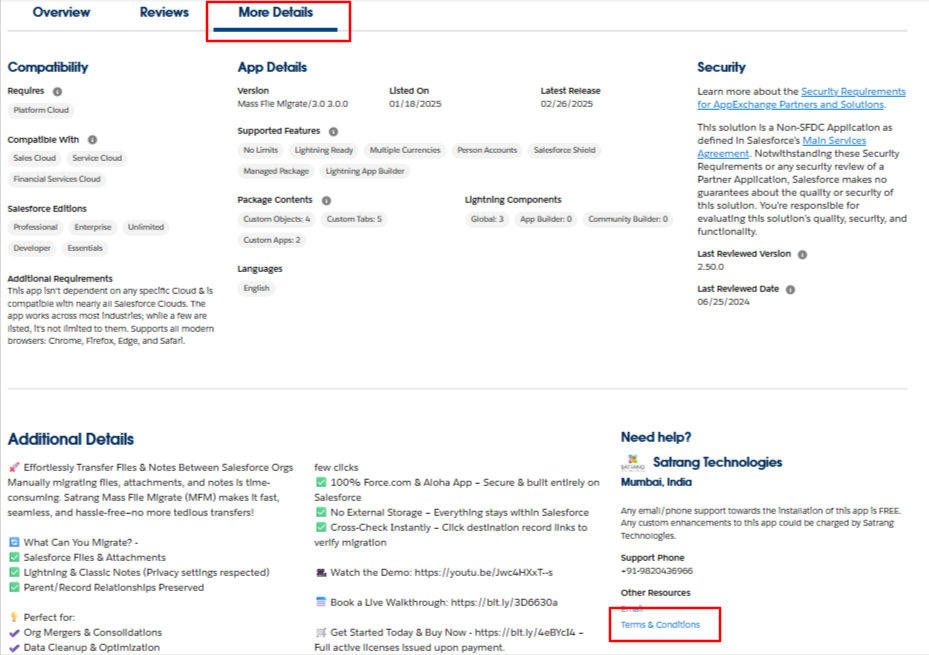Screen dimensions: 929x655
Task: Click the support phone number +91-9820436966
Action: [x=656, y=571]
